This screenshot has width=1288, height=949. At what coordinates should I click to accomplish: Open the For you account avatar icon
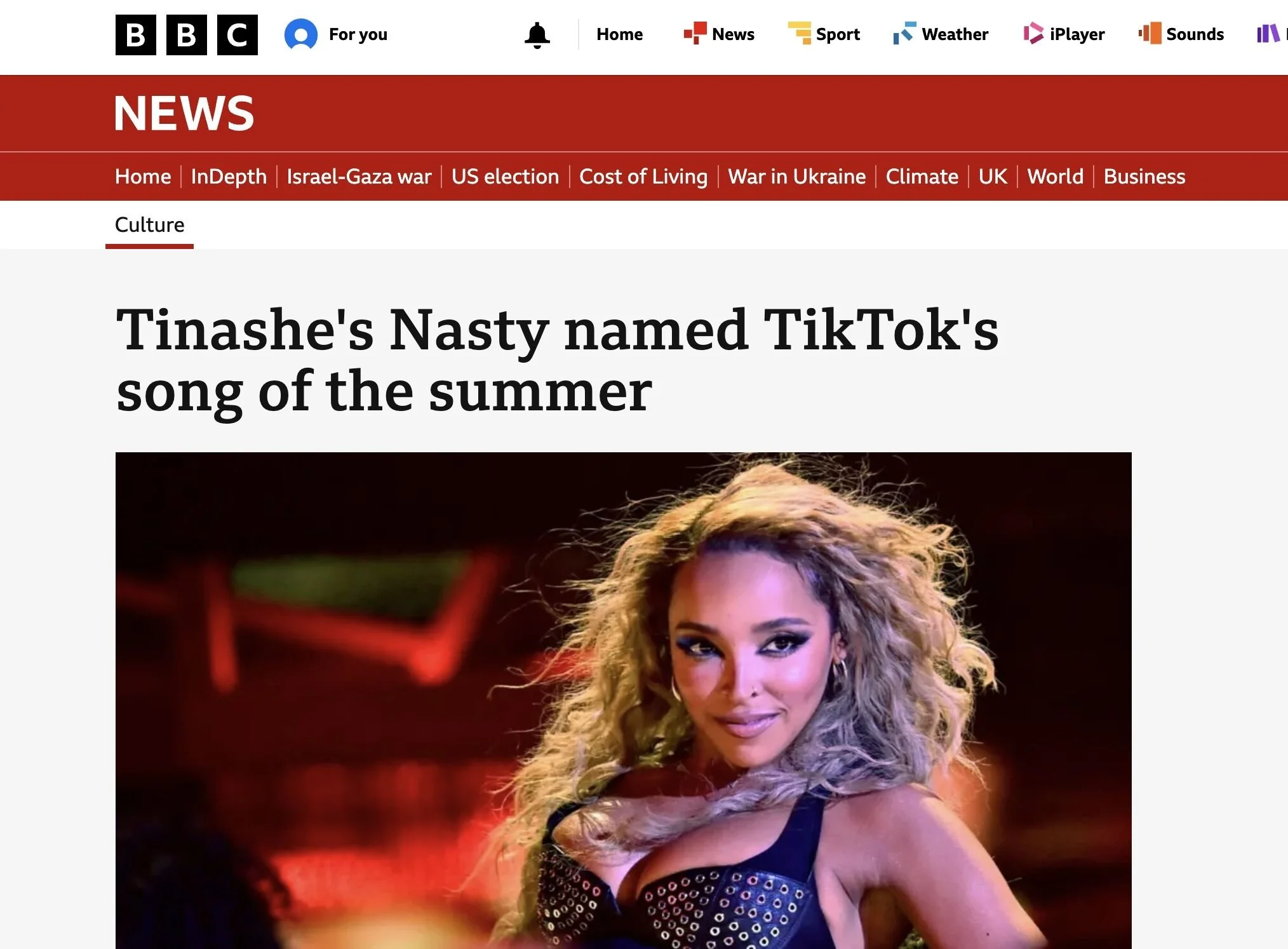click(300, 34)
